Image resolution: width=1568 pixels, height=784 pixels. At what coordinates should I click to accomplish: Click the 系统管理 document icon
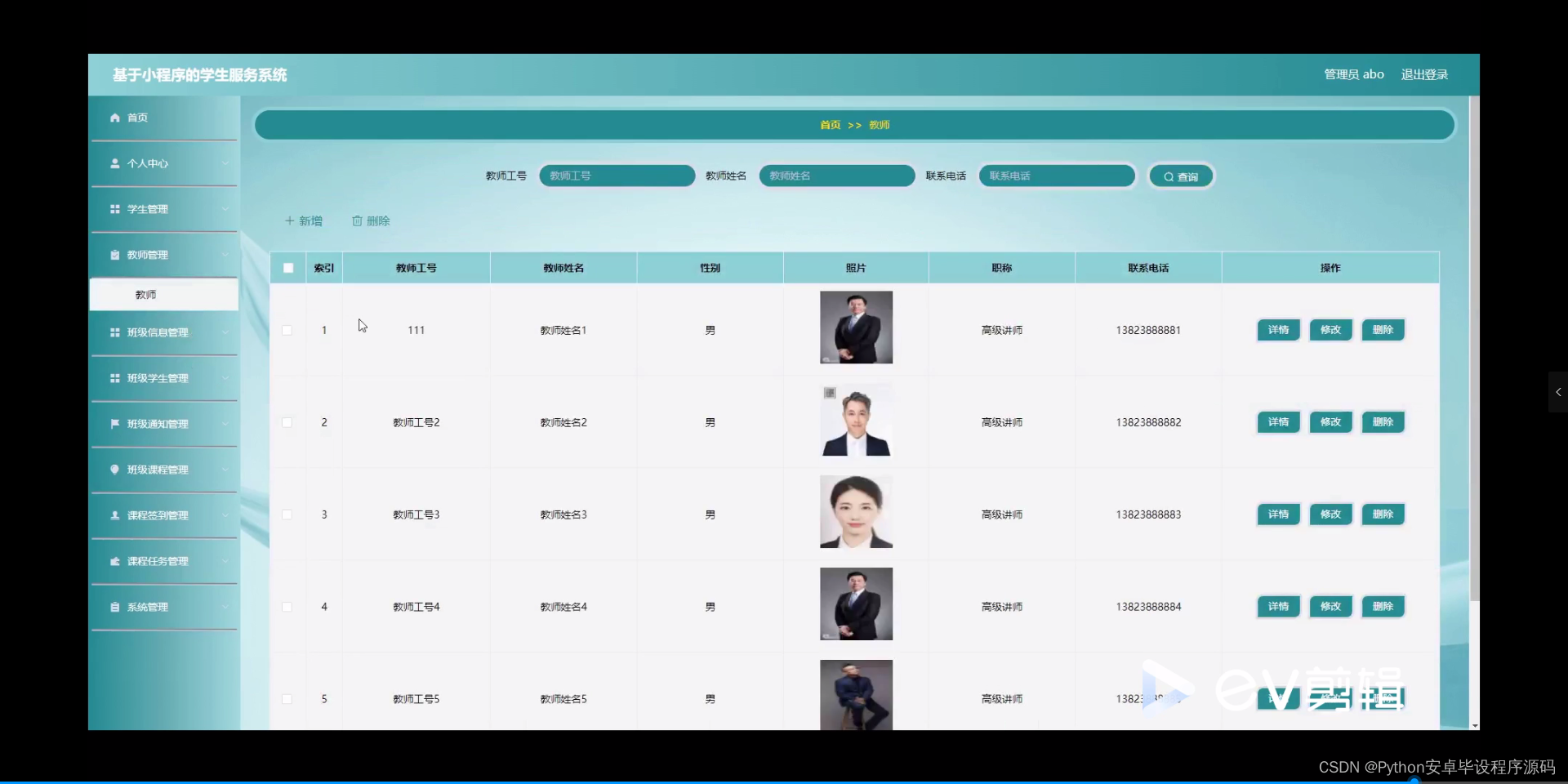115,607
